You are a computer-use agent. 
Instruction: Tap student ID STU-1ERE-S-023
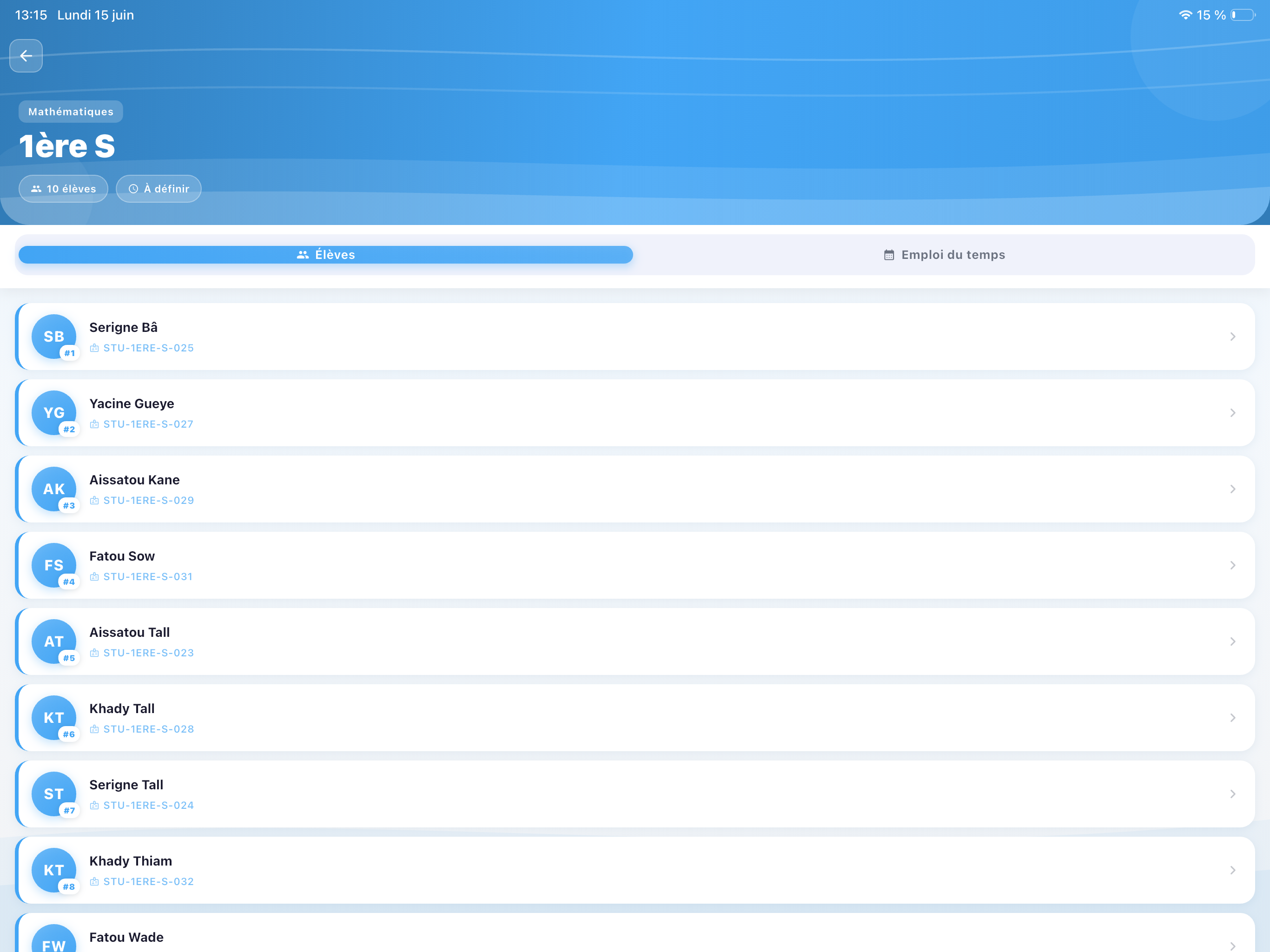149,653
